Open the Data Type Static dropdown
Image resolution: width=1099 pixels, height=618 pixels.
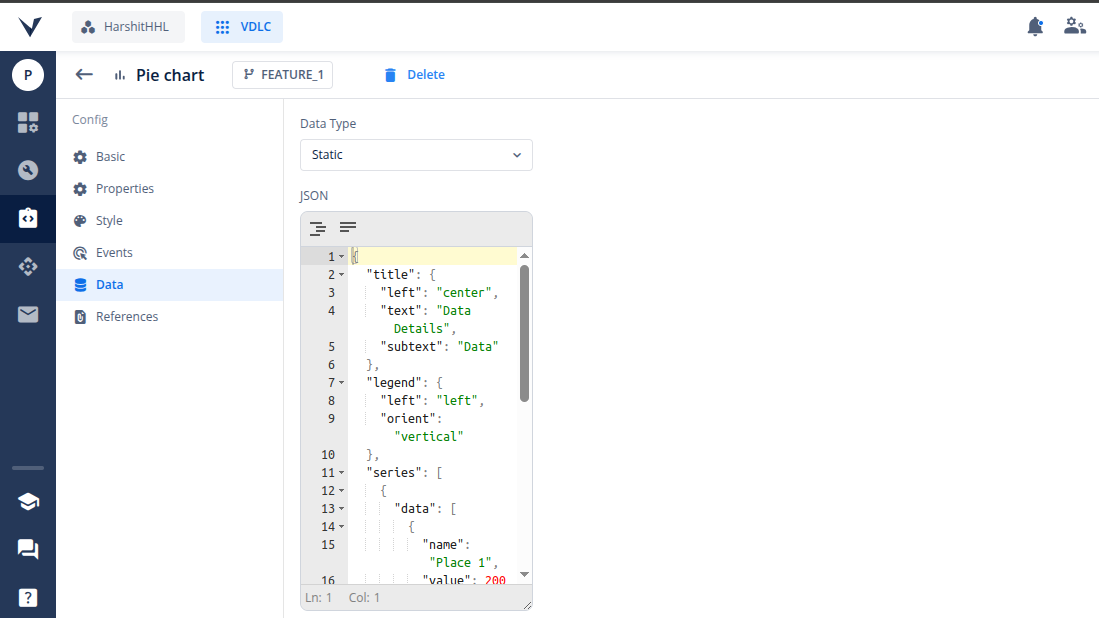click(416, 155)
